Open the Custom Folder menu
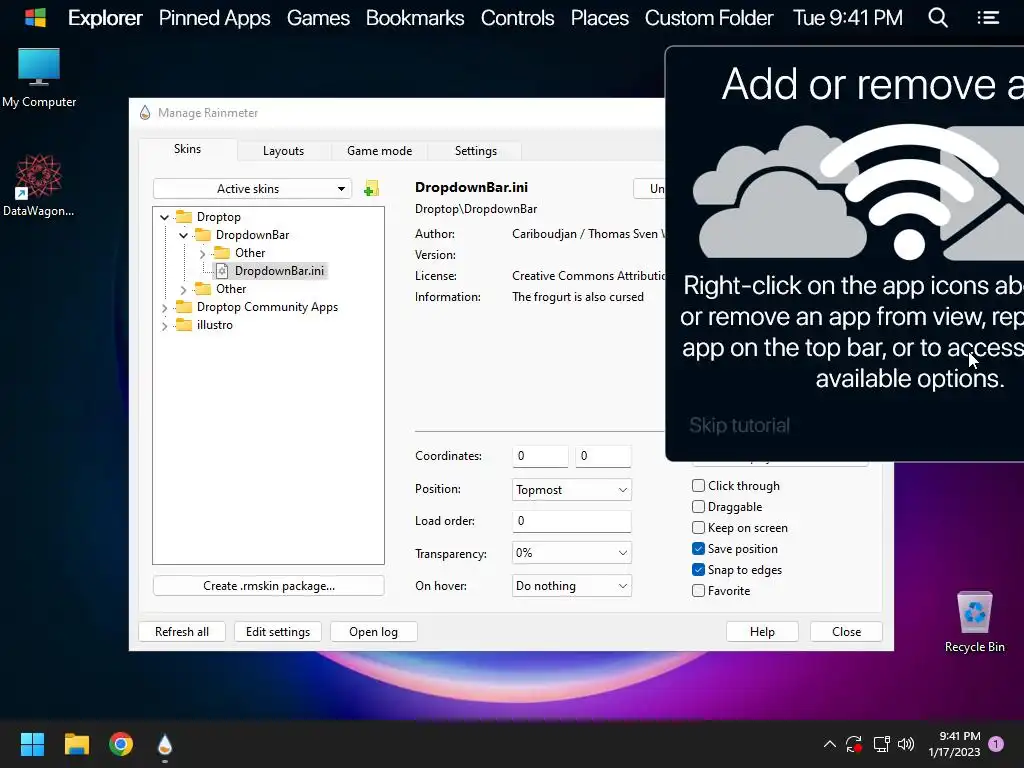The image size is (1024, 768). (x=709, y=18)
